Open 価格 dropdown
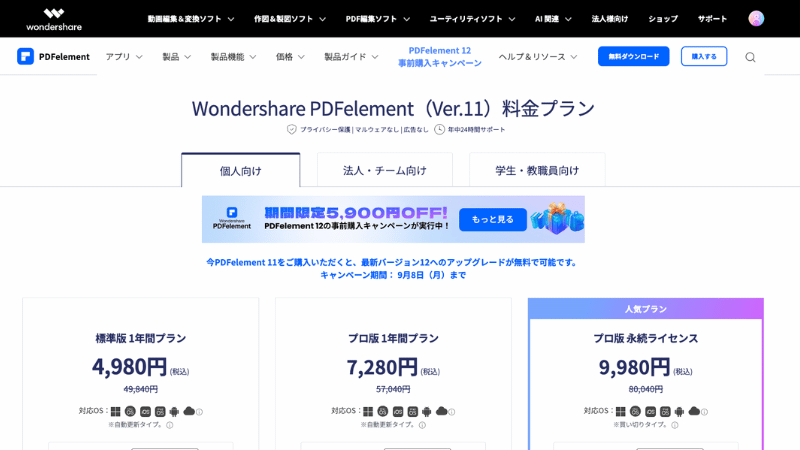The image size is (800, 450). tap(290, 57)
